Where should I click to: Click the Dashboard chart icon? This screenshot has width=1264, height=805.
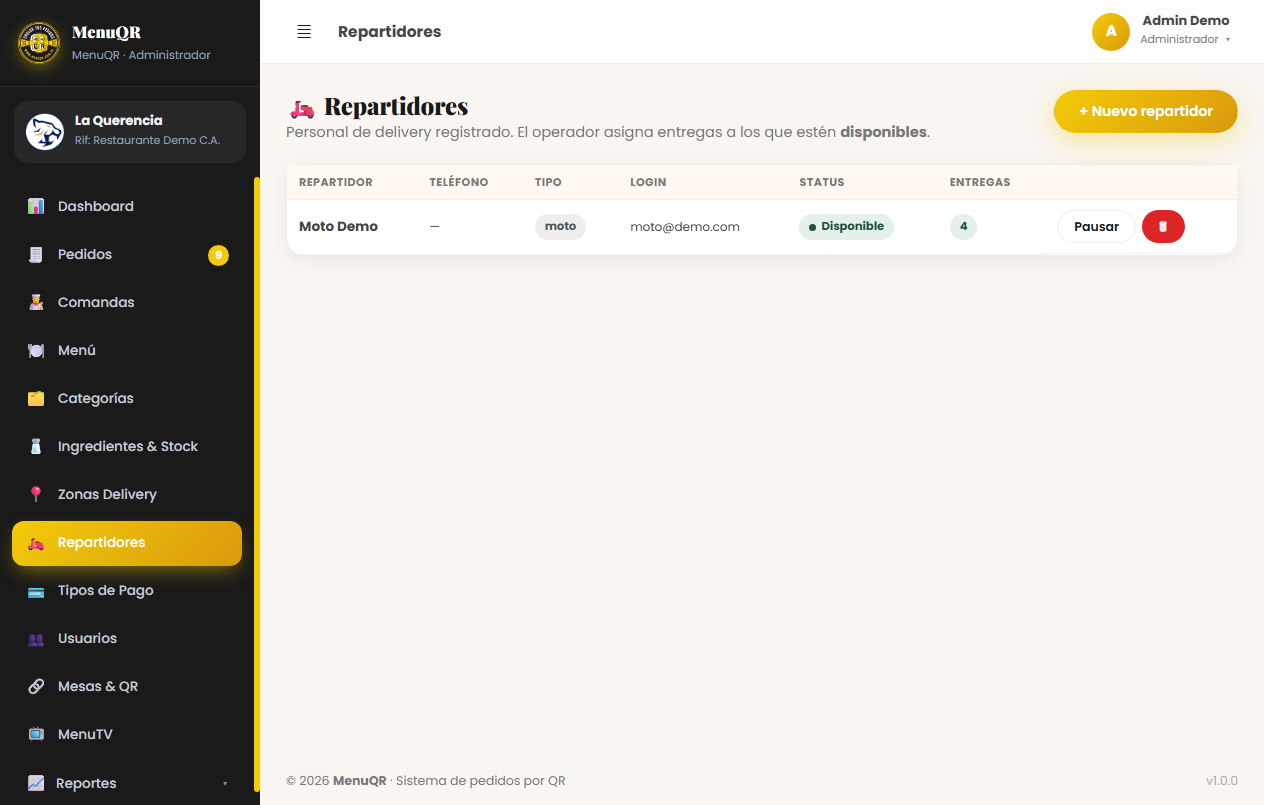36,206
